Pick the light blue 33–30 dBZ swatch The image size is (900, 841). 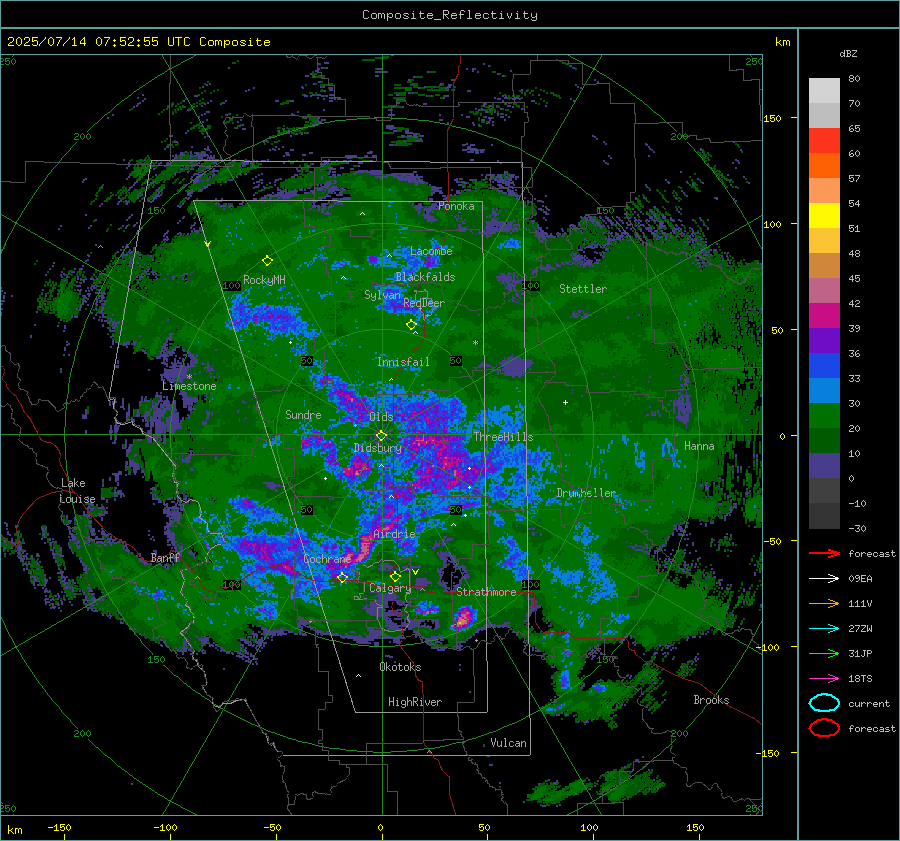tap(824, 391)
